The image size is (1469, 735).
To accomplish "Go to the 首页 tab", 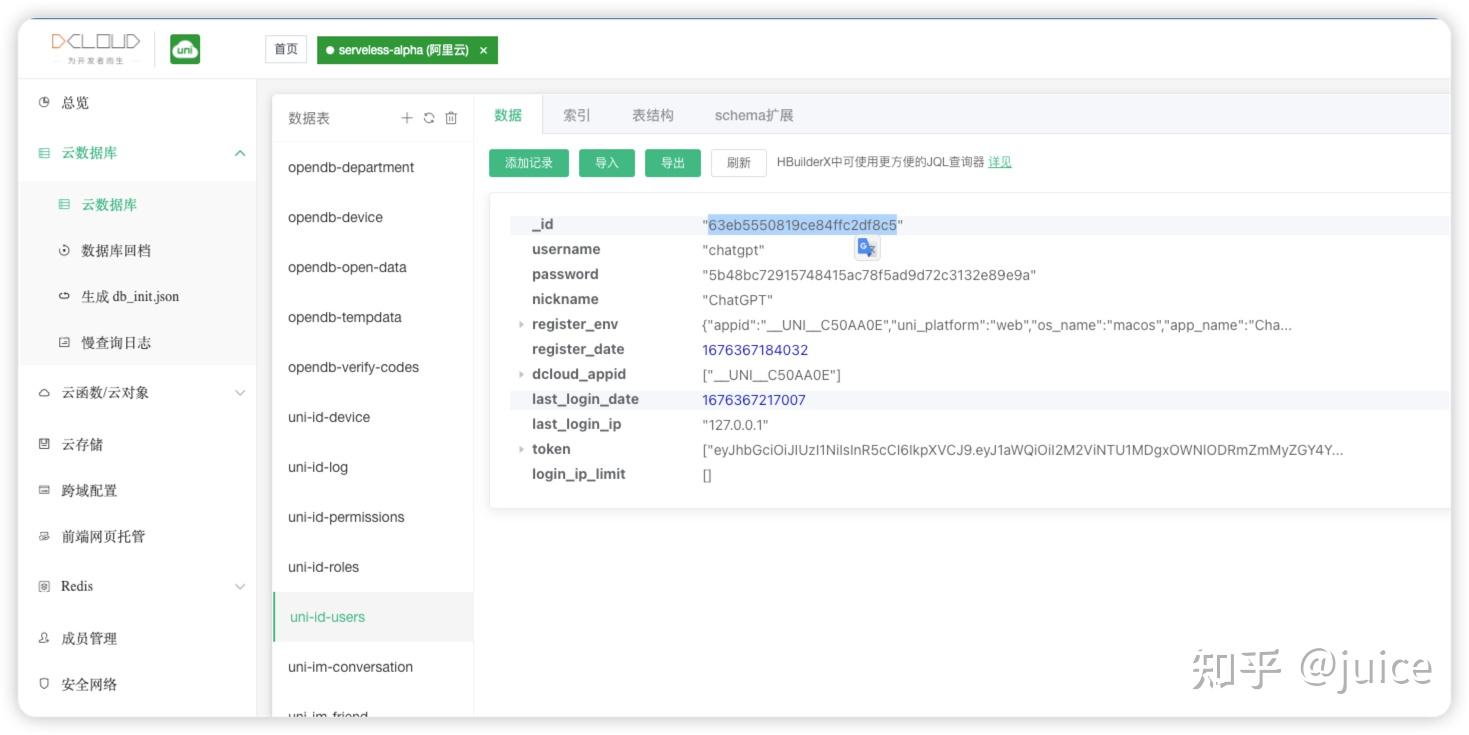I will tap(286, 49).
